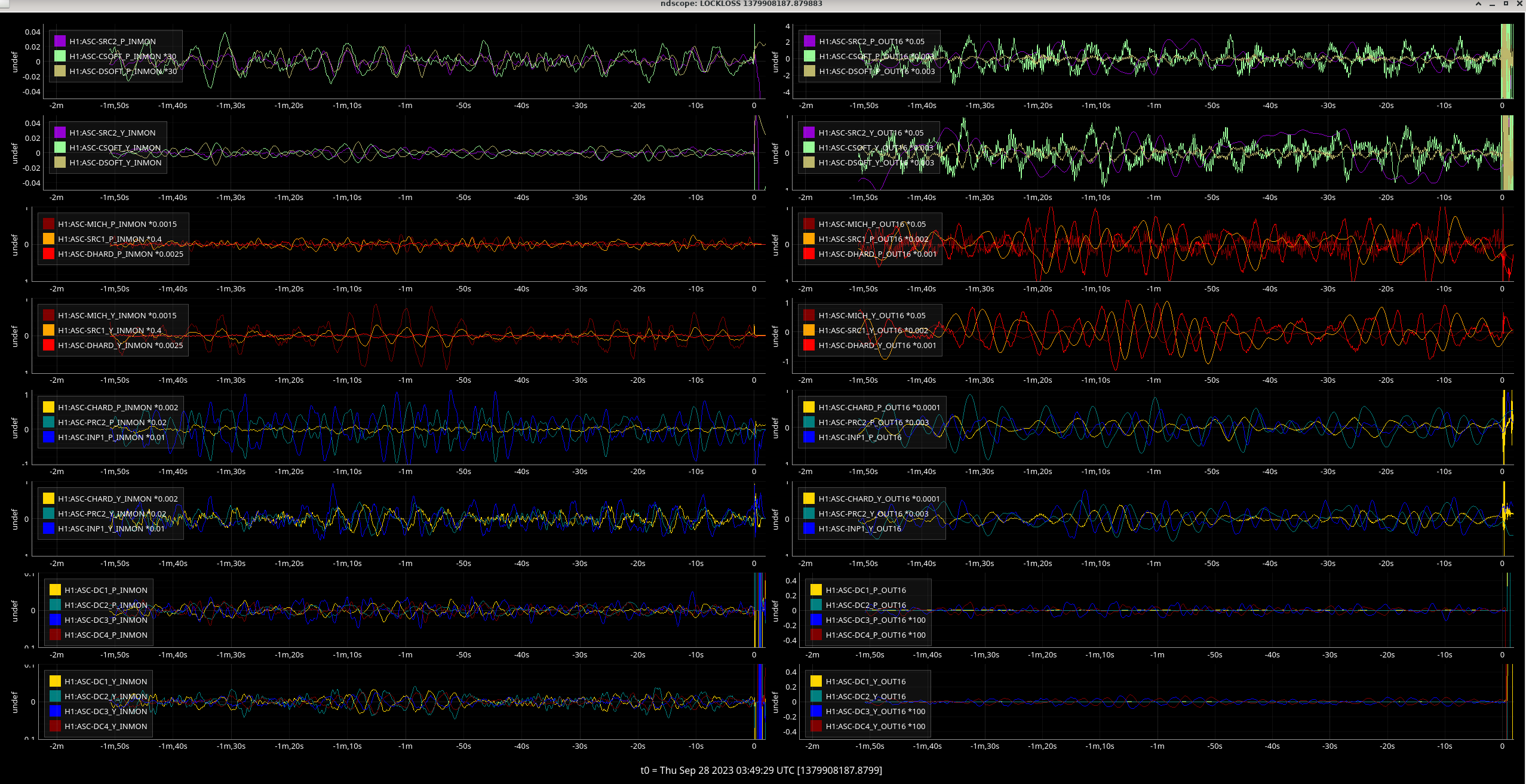
Task: Click the dark red swatch for H1:ASC-MICH_Y_INMON *0.0015
Action: click(48, 315)
